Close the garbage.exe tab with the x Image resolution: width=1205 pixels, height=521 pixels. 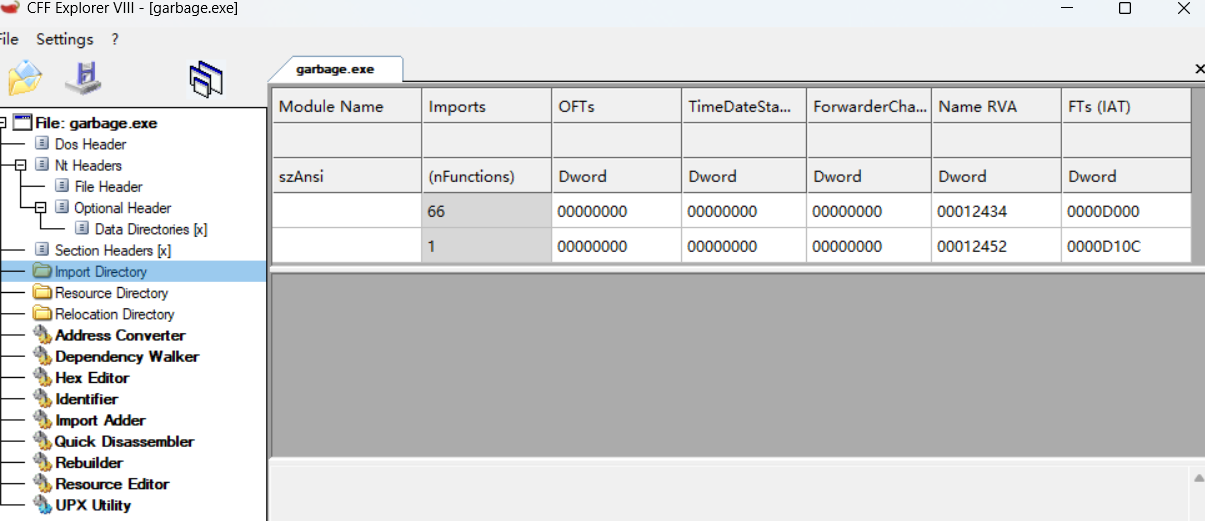1199,69
